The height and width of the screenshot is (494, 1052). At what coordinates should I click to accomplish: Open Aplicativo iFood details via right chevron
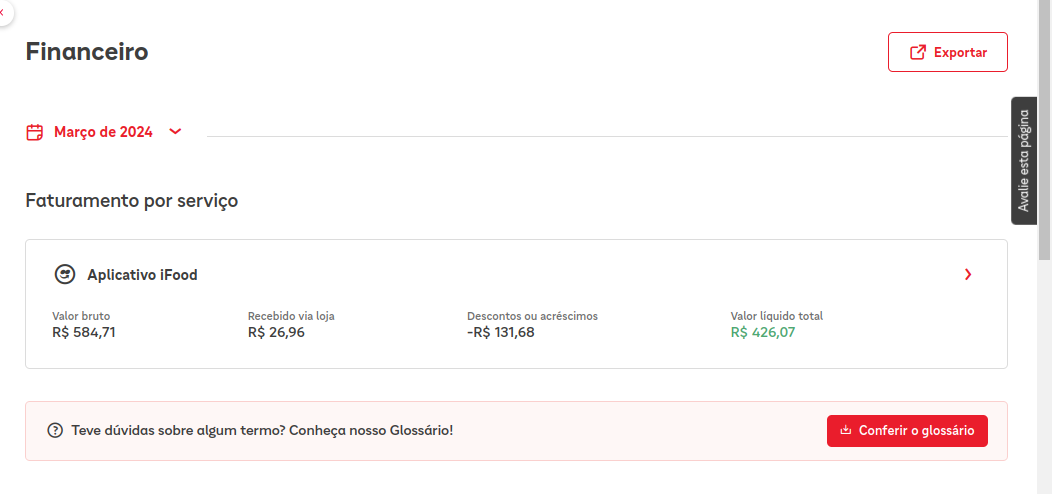(x=967, y=275)
